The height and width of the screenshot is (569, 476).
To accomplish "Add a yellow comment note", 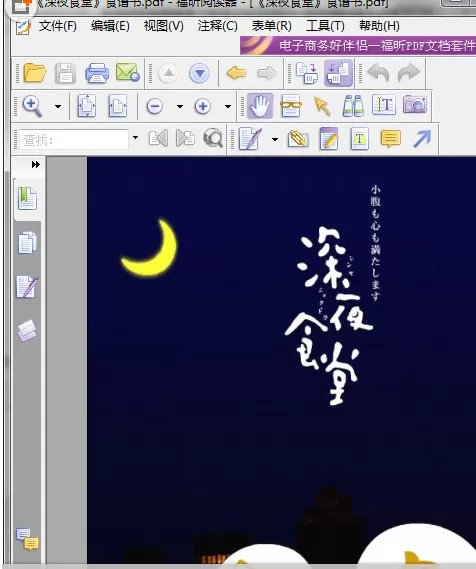I will (x=391, y=139).
